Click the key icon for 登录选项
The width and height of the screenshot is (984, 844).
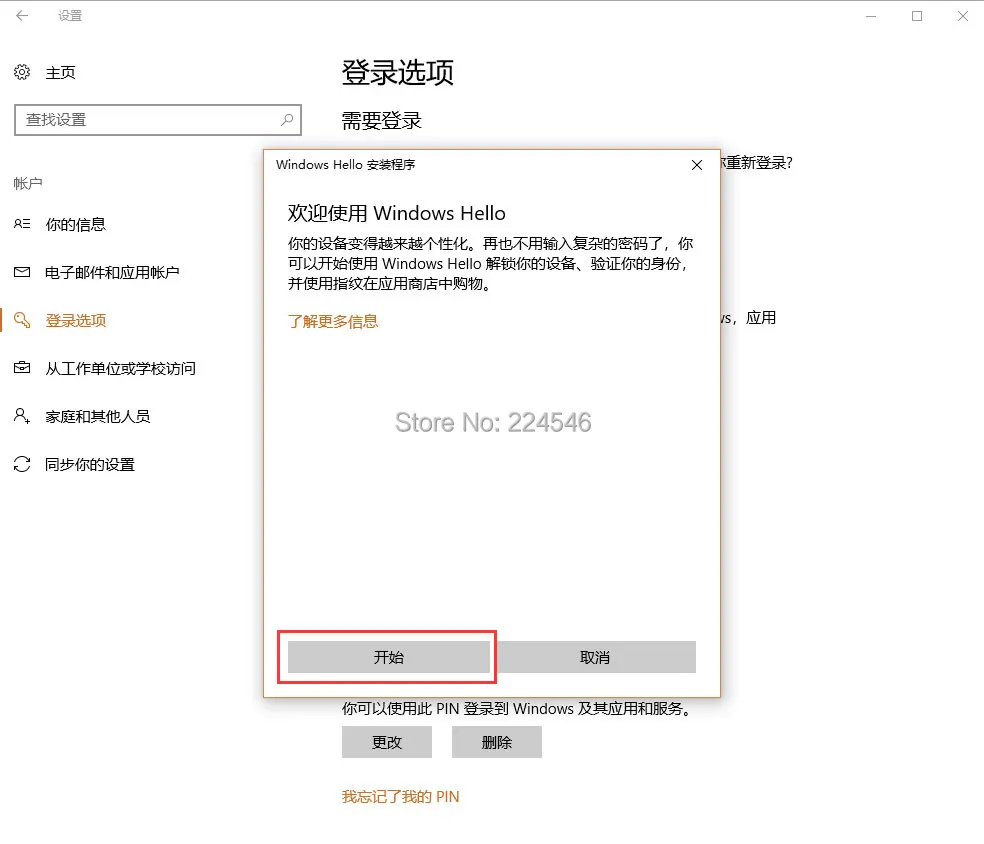click(x=22, y=320)
